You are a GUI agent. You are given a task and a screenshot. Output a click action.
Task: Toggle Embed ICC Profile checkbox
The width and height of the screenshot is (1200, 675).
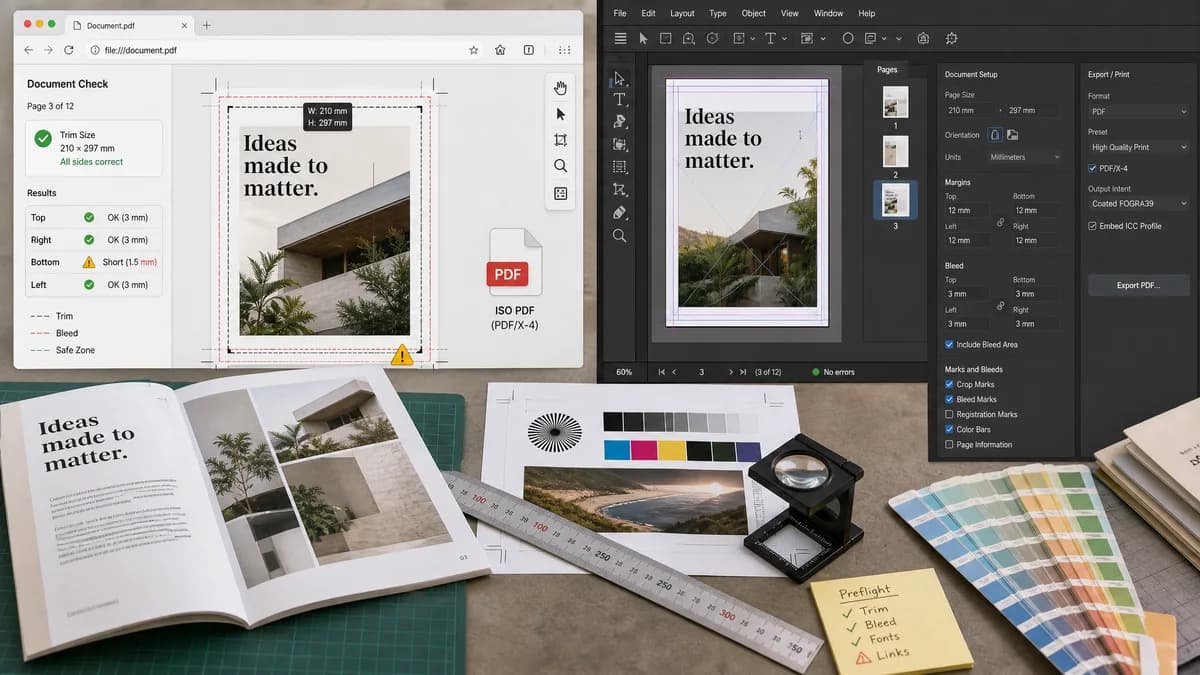(x=1092, y=226)
